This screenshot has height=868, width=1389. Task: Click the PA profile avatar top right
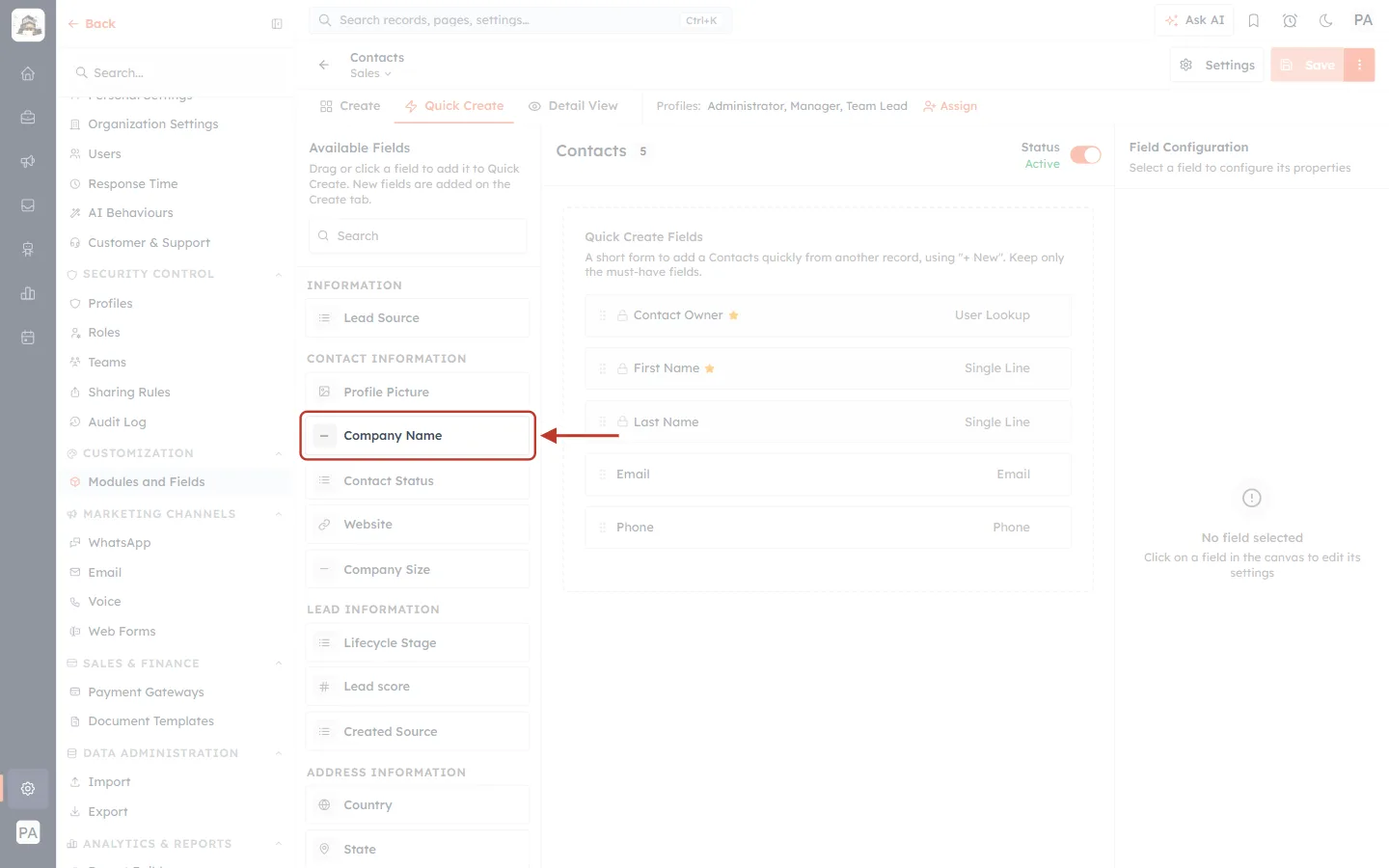1363,20
